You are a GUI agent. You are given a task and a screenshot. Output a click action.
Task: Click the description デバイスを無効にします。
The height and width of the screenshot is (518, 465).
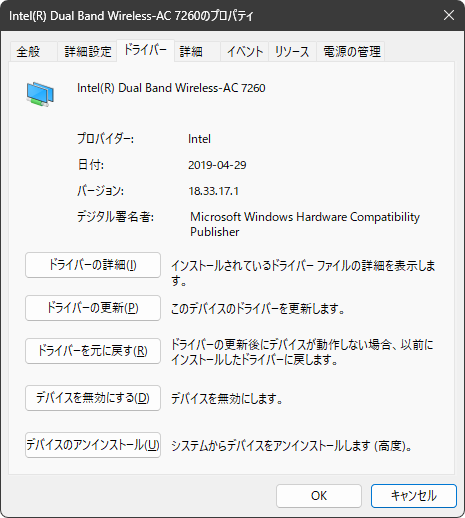(x=227, y=399)
